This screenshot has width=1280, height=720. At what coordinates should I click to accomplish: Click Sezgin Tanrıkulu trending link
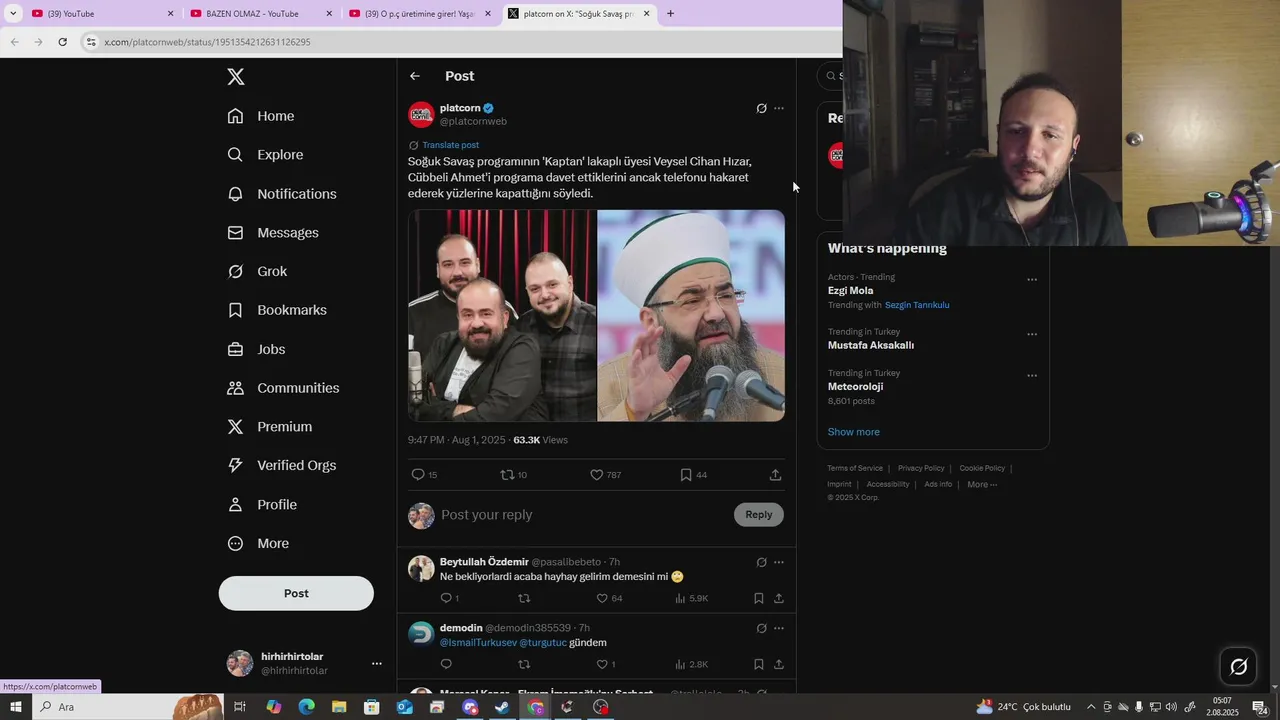pyautogui.click(x=917, y=305)
